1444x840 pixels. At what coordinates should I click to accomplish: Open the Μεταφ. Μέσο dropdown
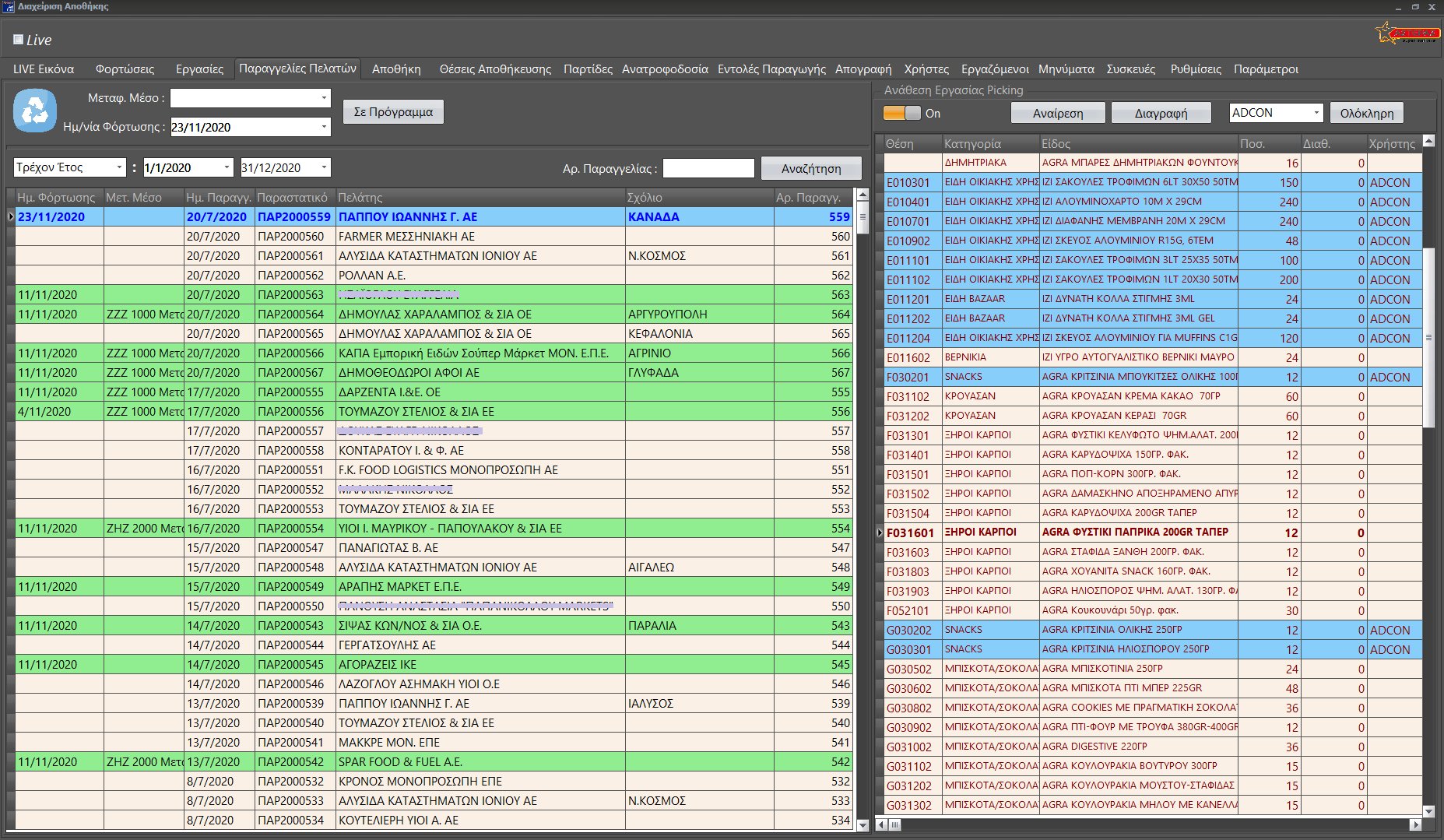[324, 98]
